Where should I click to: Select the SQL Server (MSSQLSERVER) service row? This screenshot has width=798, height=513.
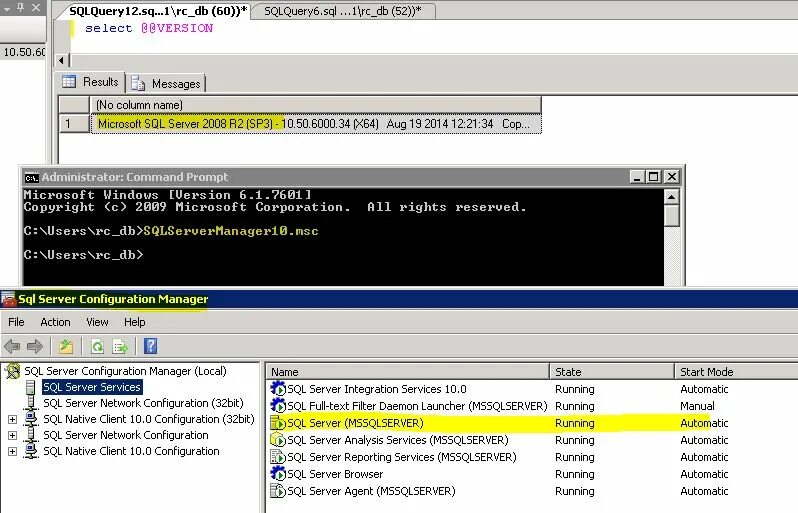(x=532, y=423)
